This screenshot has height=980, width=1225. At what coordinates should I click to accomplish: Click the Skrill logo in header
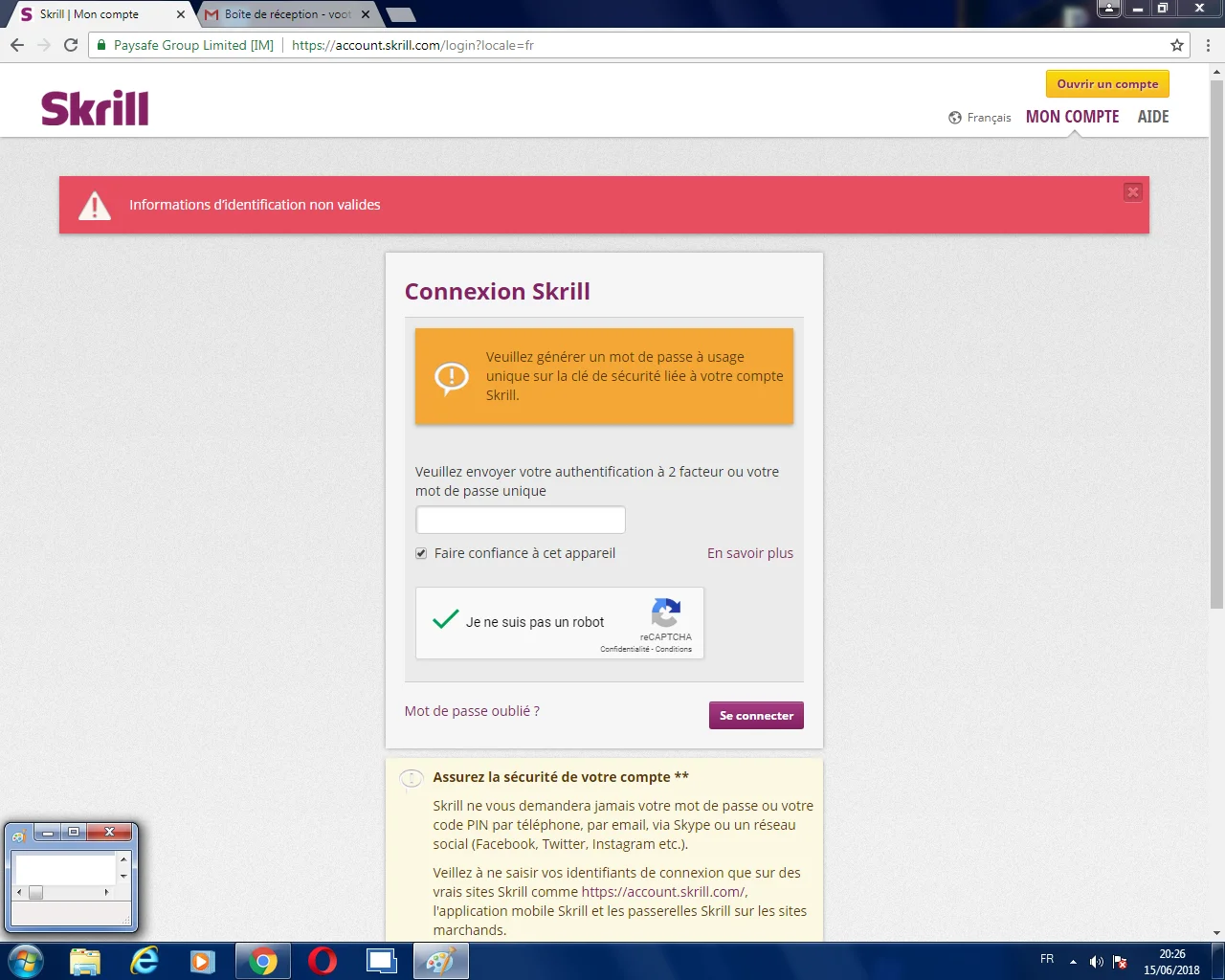tap(95, 108)
